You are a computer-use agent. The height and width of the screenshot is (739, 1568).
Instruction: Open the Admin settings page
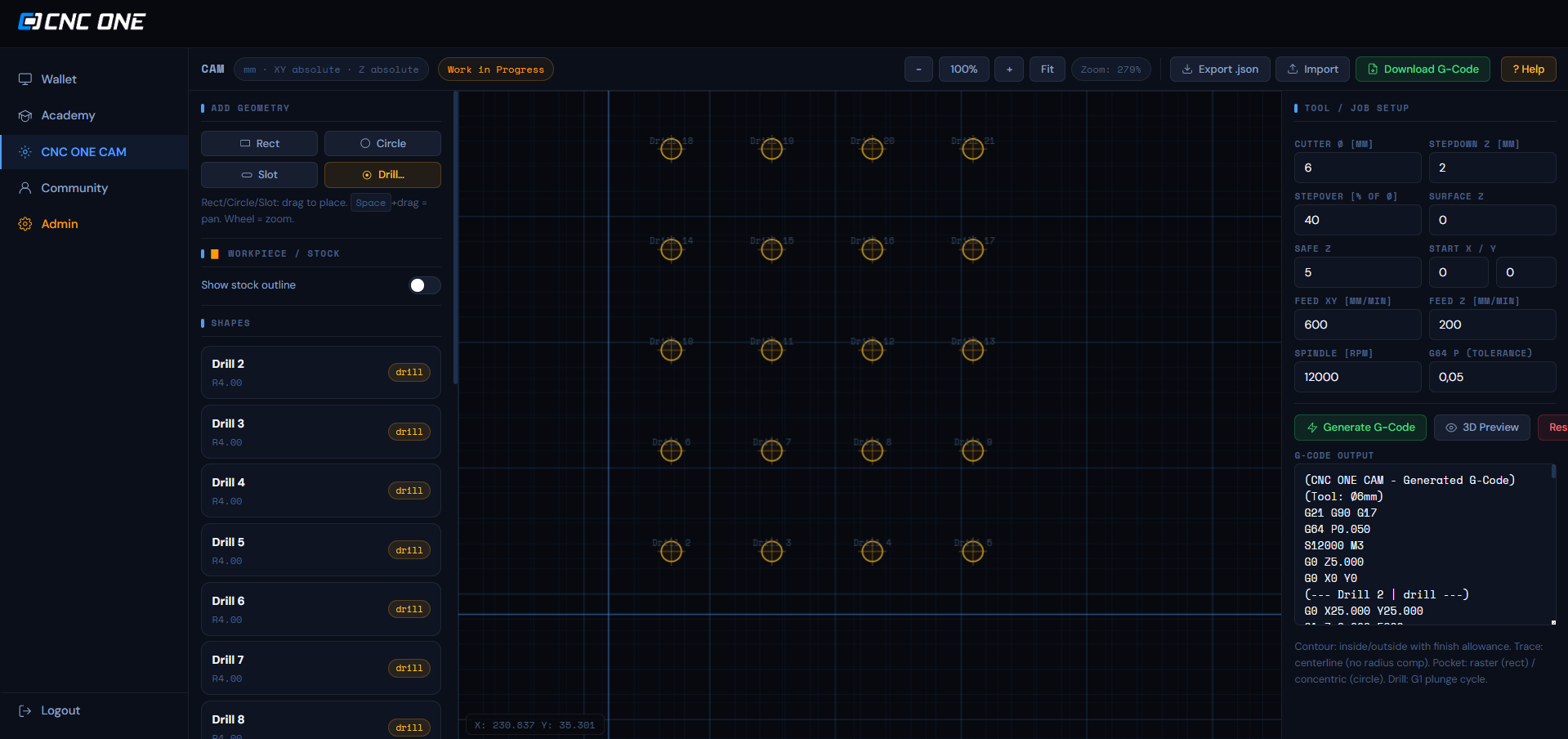[x=60, y=224]
